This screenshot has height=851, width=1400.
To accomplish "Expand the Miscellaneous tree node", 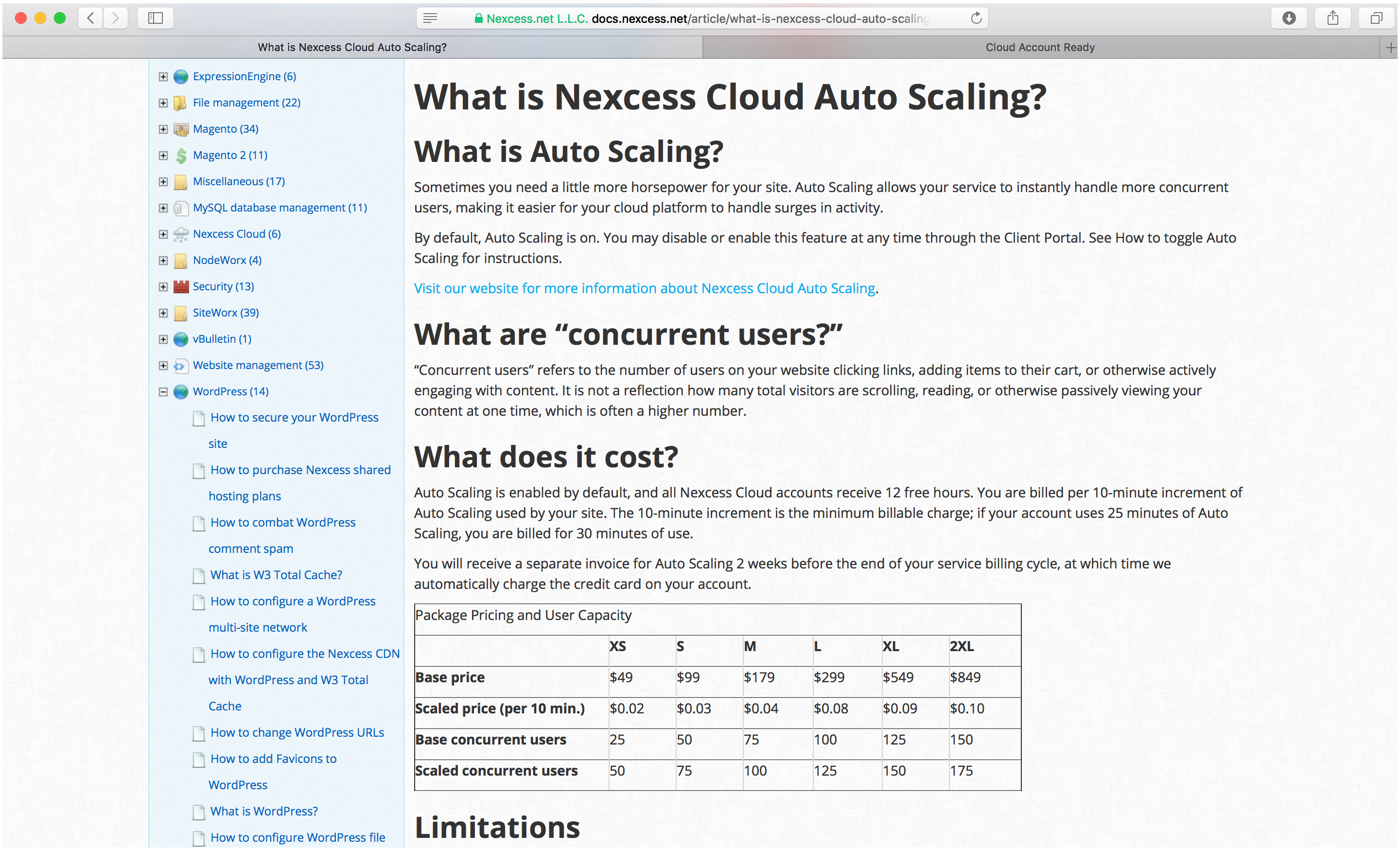I will (x=163, y=181).
